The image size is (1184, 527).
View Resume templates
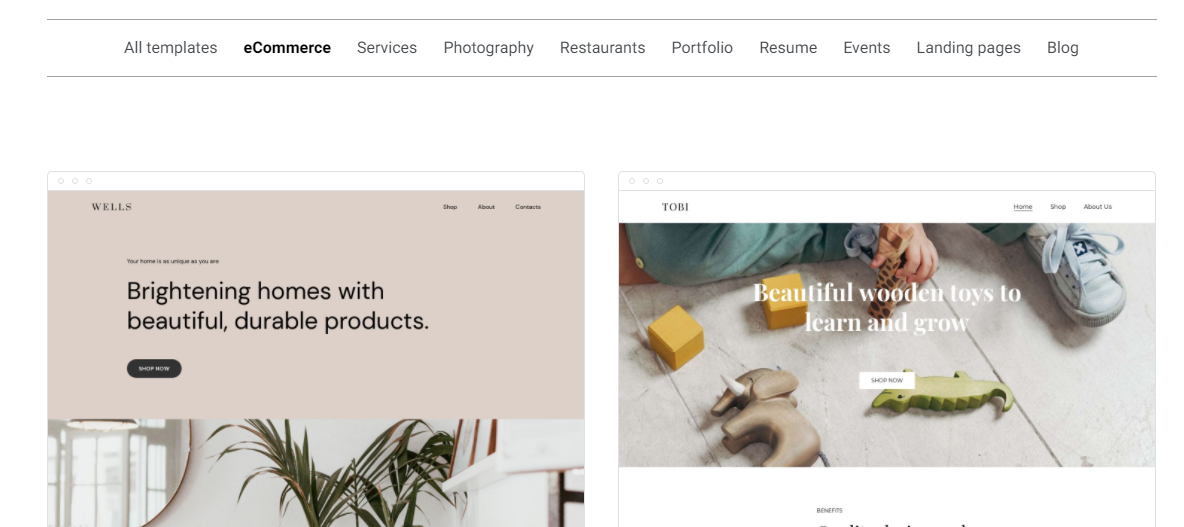pos(788,48)
